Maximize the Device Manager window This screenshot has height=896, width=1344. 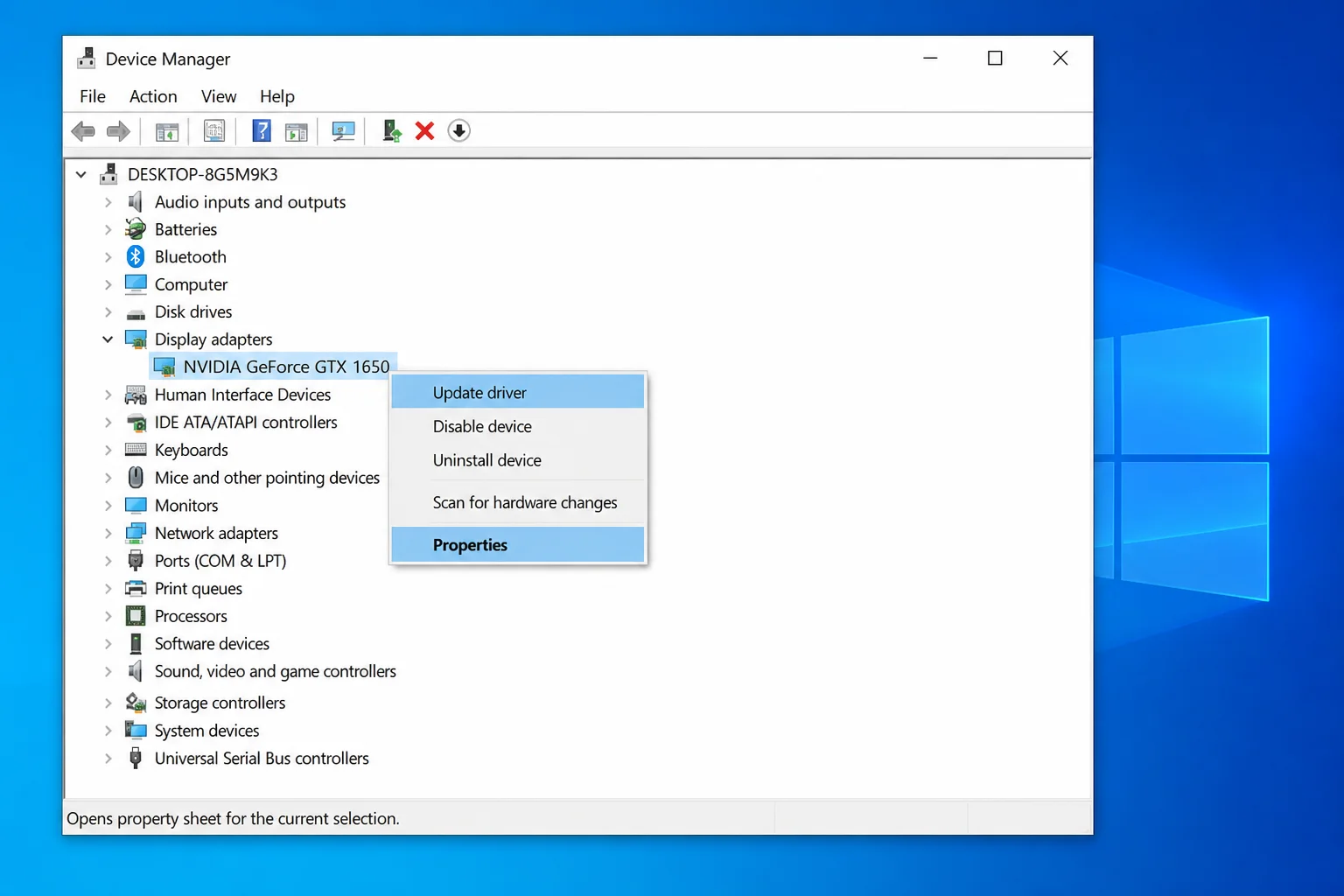[x=995, y=58]
